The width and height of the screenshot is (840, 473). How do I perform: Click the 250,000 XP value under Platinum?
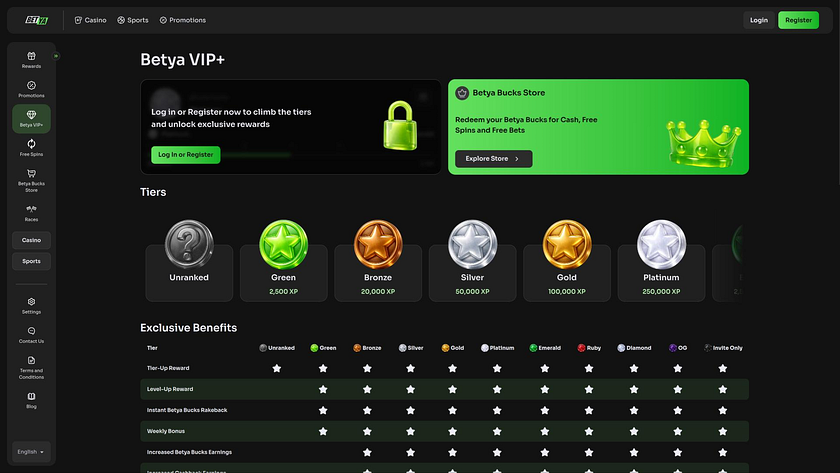pyautogui.click(x=661, y=292)
